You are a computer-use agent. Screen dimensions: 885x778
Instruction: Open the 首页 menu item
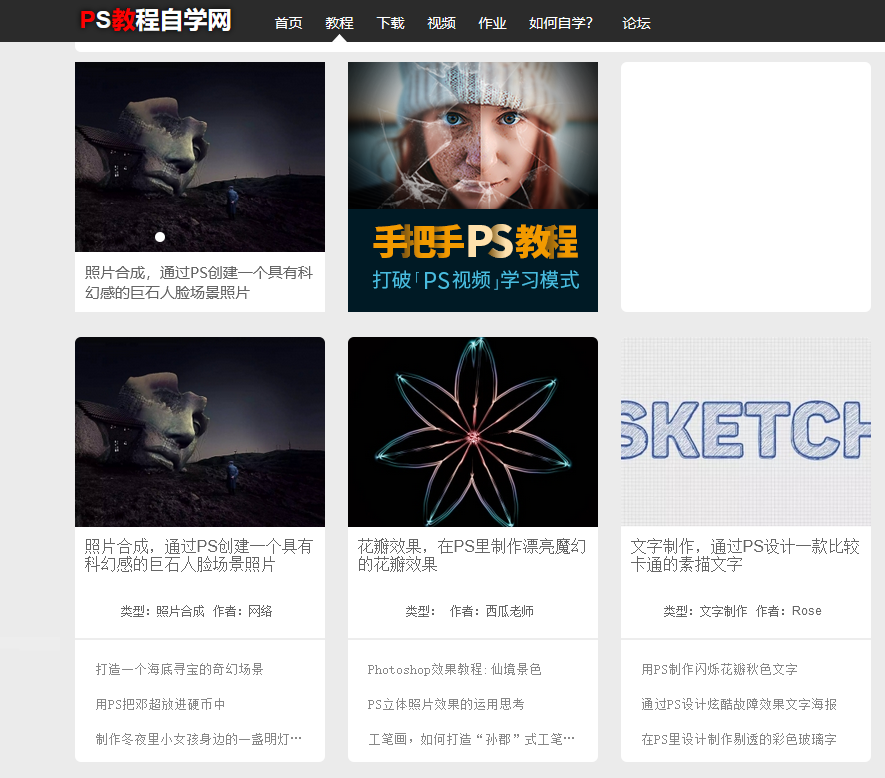point(288,23)
